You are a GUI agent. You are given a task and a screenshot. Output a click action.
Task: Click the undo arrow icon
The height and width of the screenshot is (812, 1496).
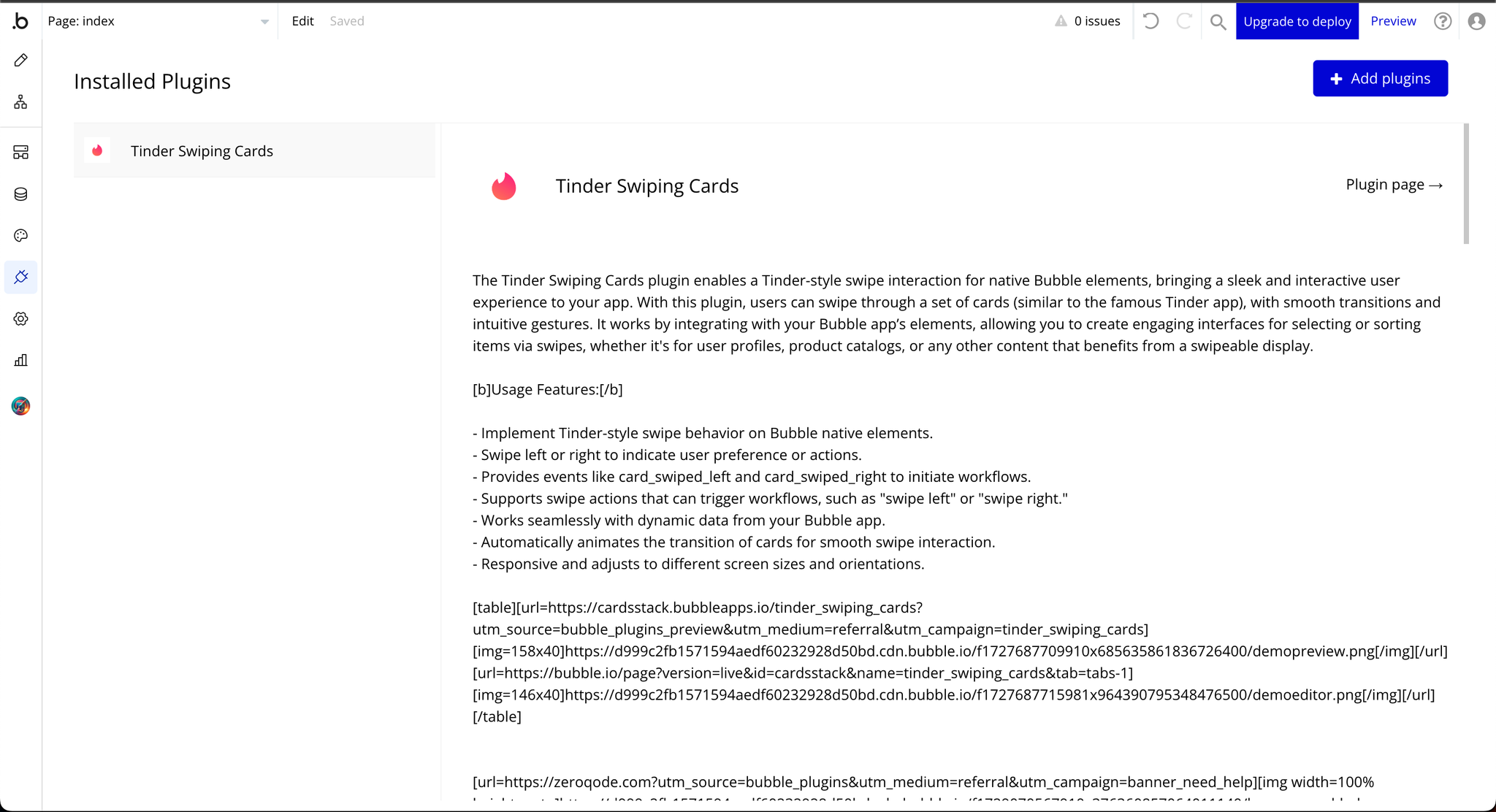click(1150, 21)
